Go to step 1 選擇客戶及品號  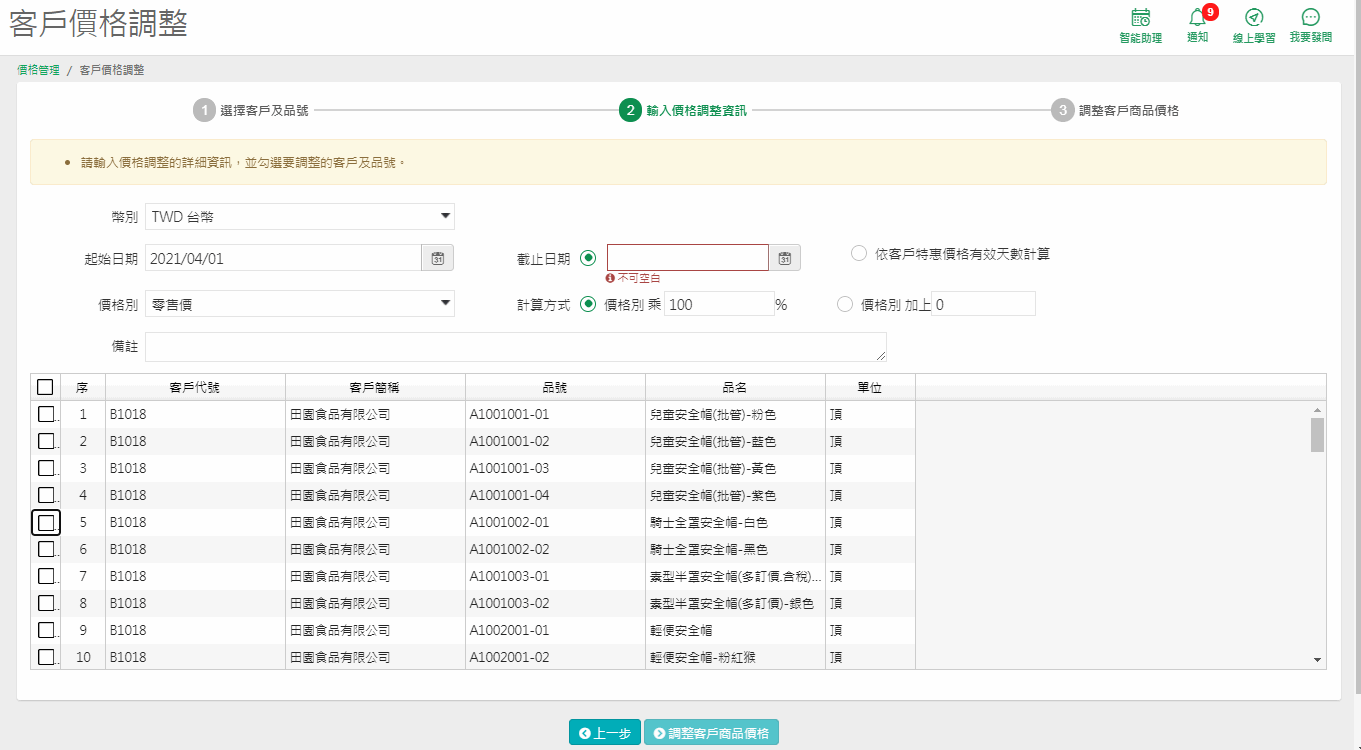click(251, 110)
